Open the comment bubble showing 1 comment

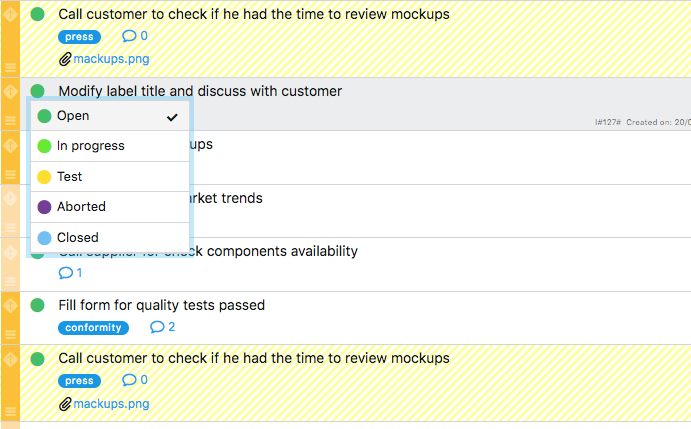71,273
